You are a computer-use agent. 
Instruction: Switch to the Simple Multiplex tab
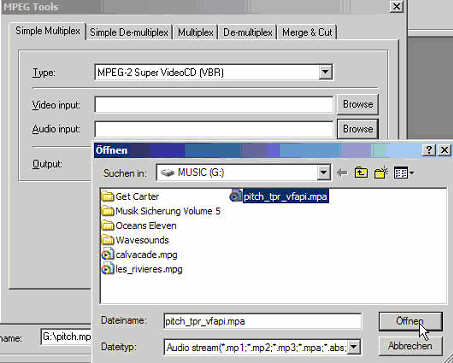48,31
